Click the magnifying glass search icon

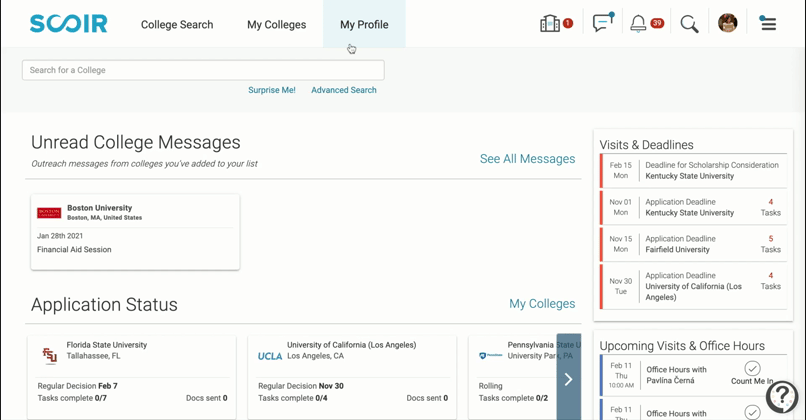(x=689, y=24)
